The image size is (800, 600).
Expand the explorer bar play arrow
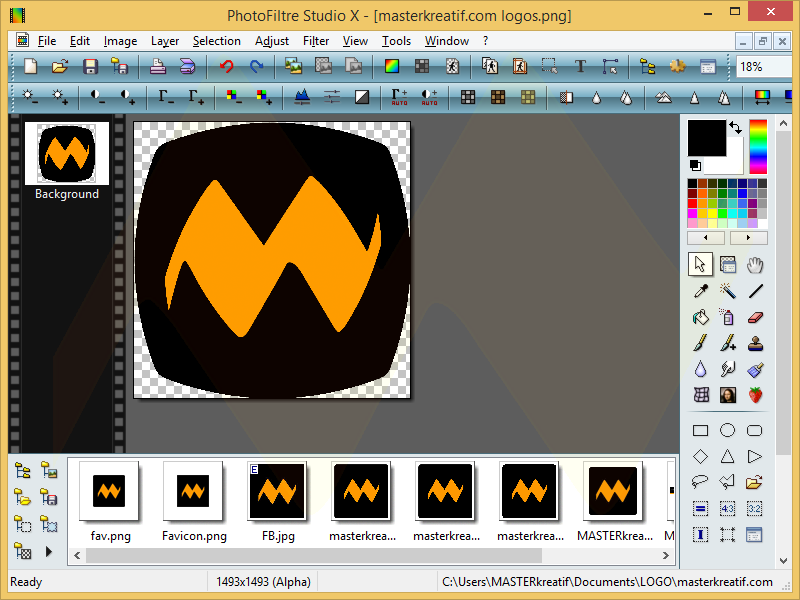[48, 551]
